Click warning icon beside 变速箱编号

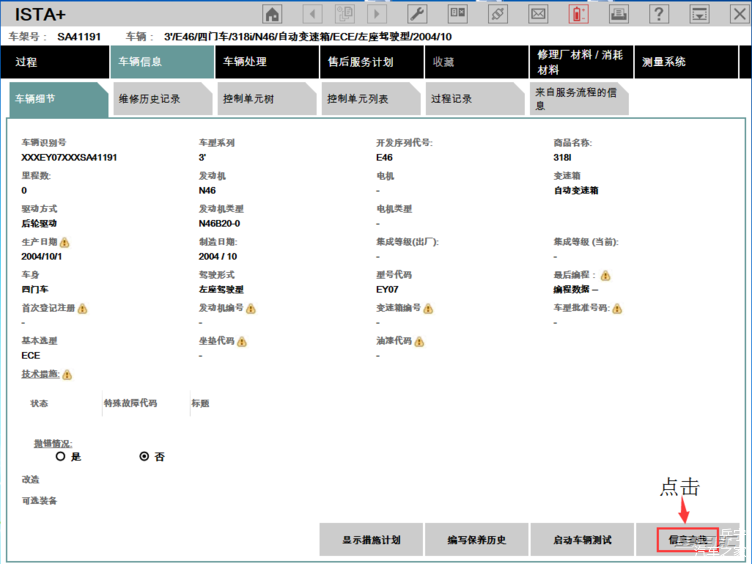click(428, 308)
